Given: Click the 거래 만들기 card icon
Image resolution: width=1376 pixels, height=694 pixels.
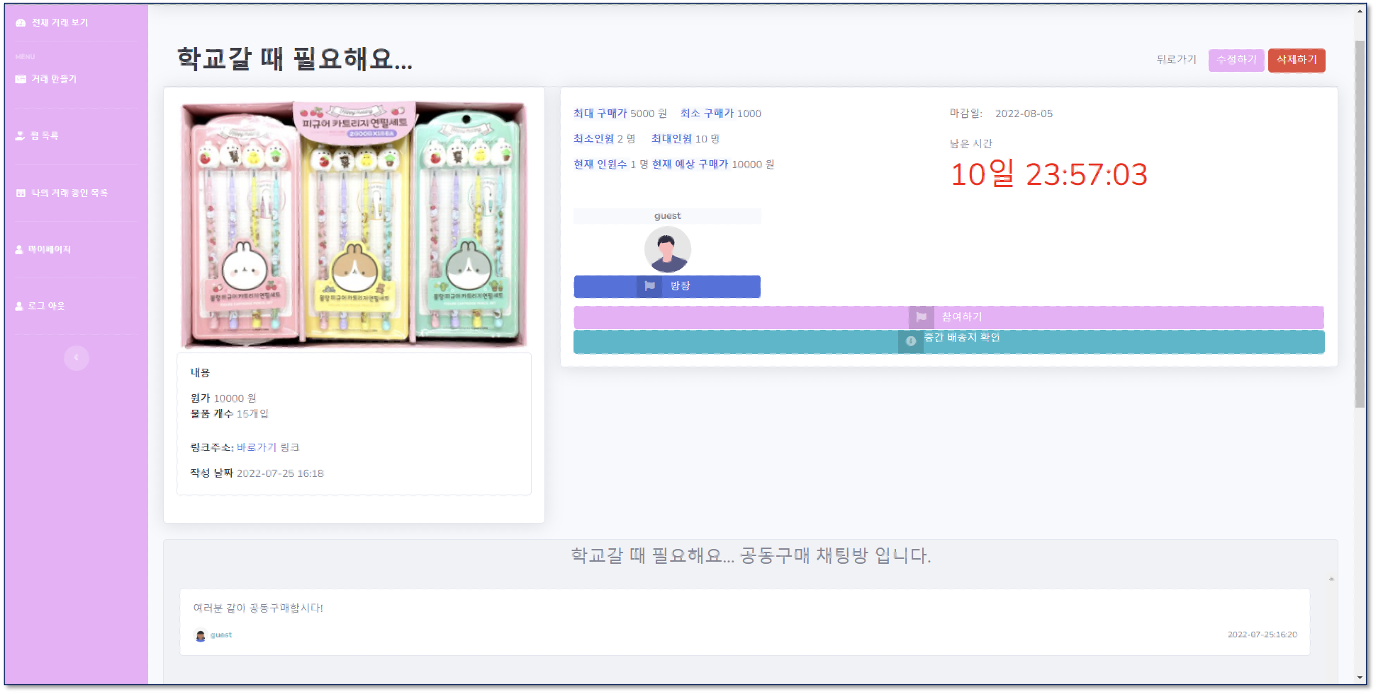Looking at the screenshot, I should (x=21, y=79).
